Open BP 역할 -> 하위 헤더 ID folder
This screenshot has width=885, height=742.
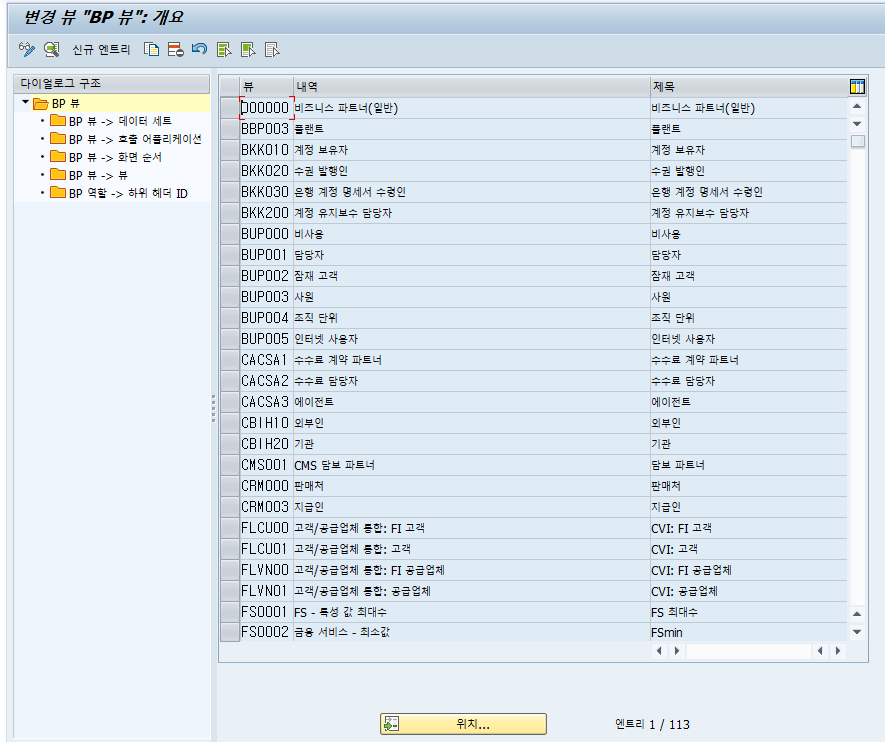119,193
